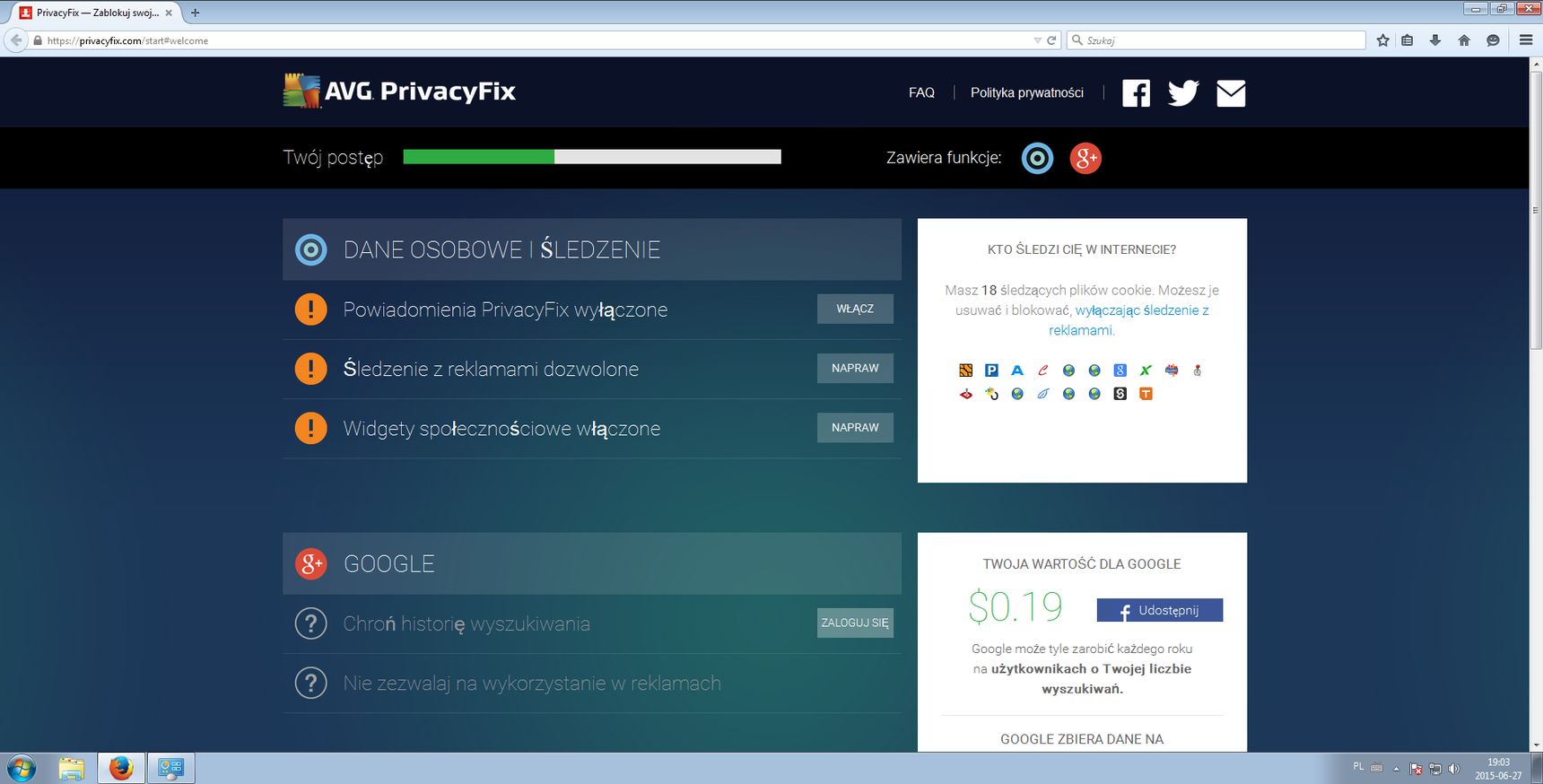Focus the 'Szukaj' search box
The image size is (1543, 784).
(x=1216, y=40)
